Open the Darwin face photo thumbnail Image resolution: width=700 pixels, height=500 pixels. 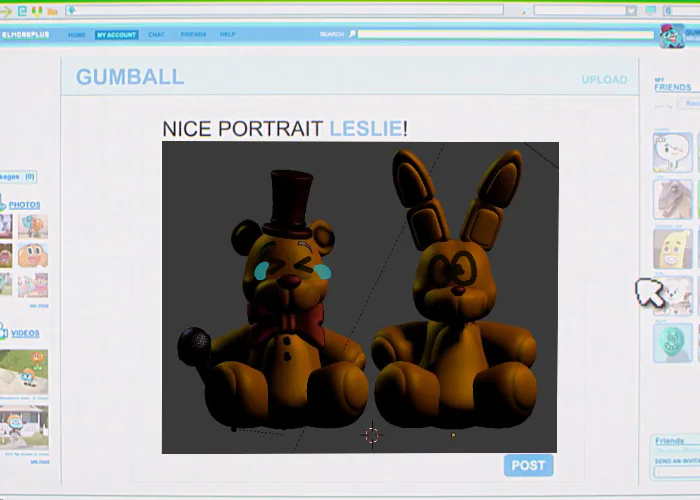point(33,256)
